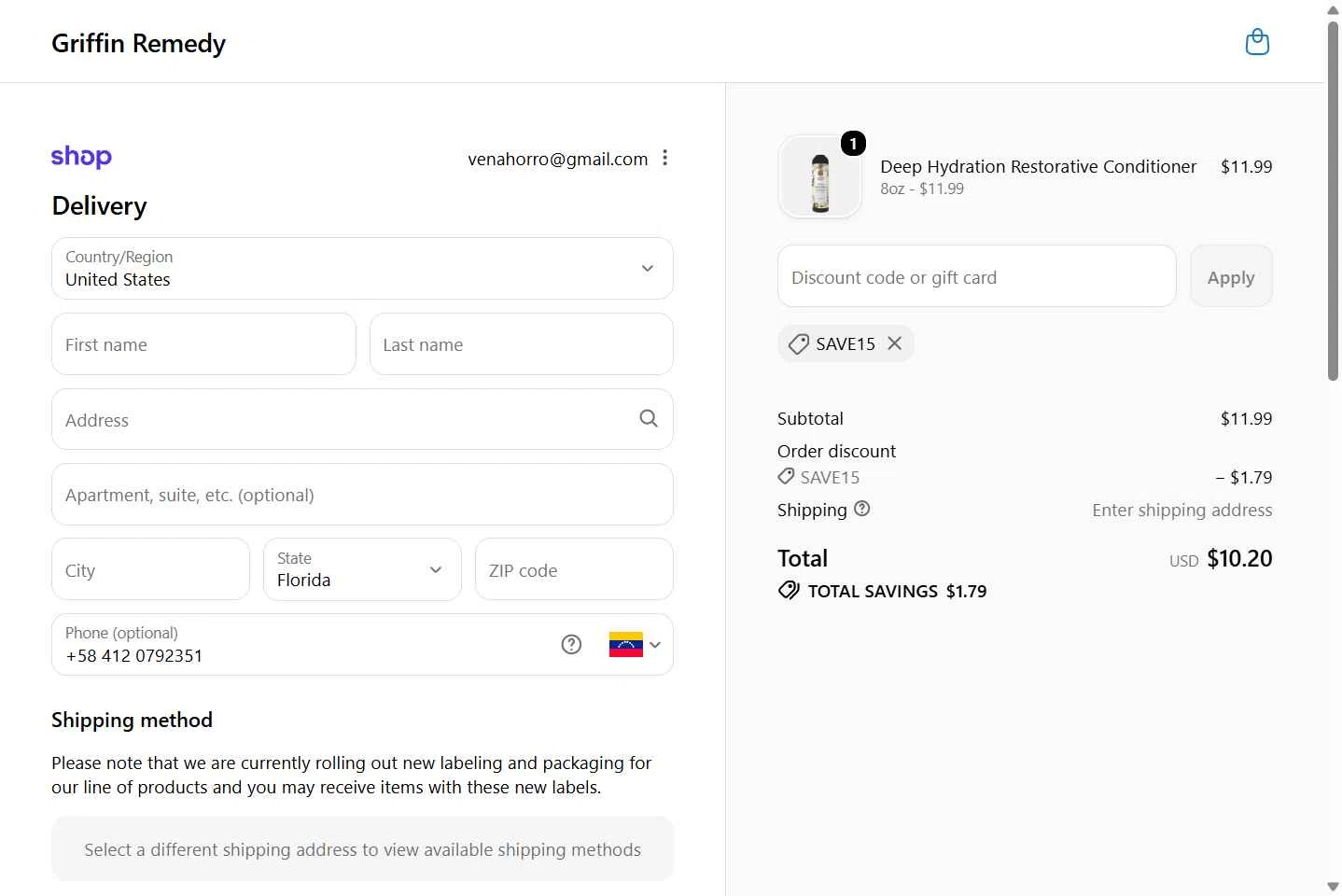This screenshot has width=1342, height=896.
Task: Show phone number help tooltip
Action: [x=571, y=644]
